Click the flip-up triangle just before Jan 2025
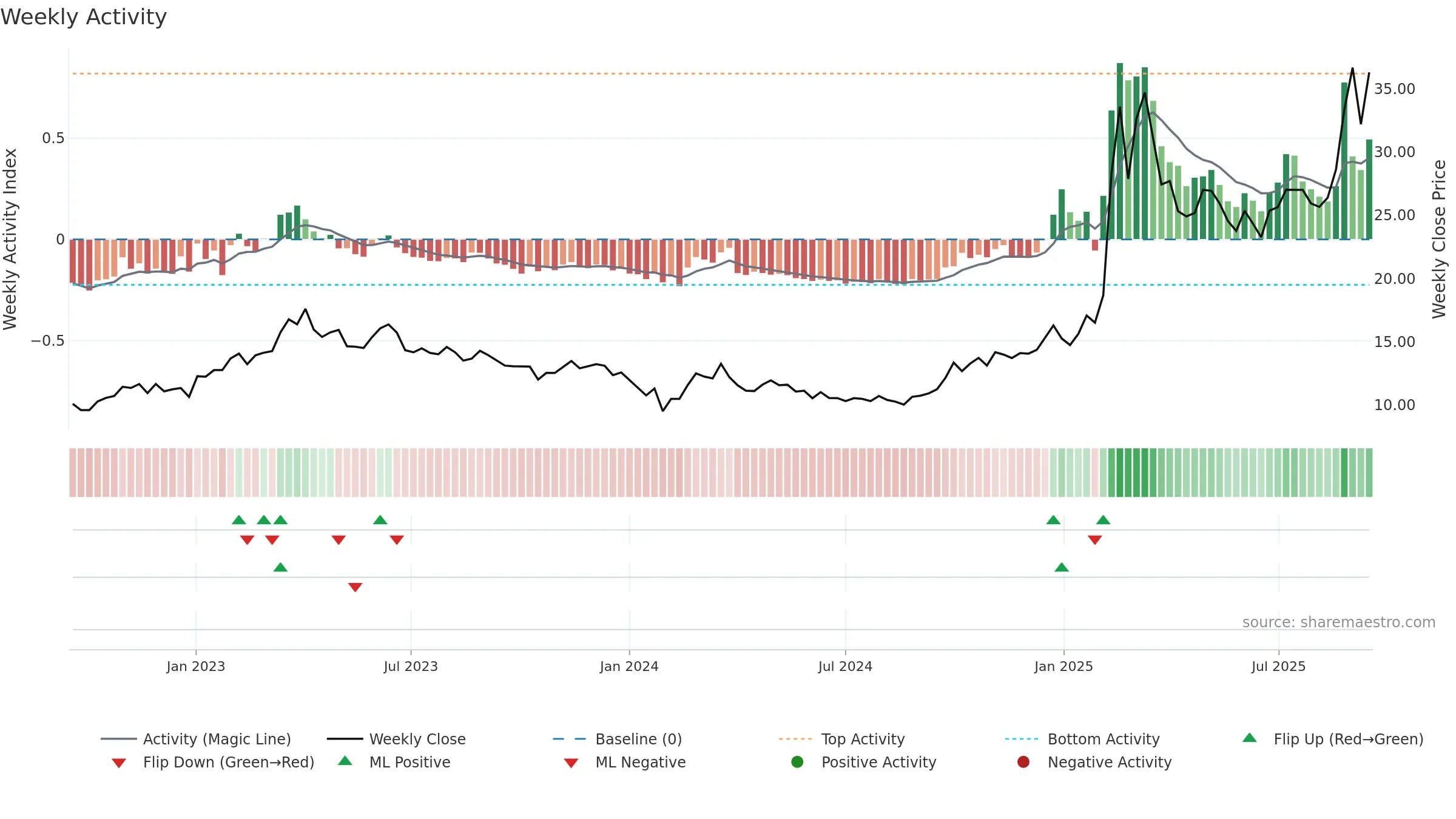Viewport: 1456px width, 819px height. pyautogui.click(x=1053, y=520)
